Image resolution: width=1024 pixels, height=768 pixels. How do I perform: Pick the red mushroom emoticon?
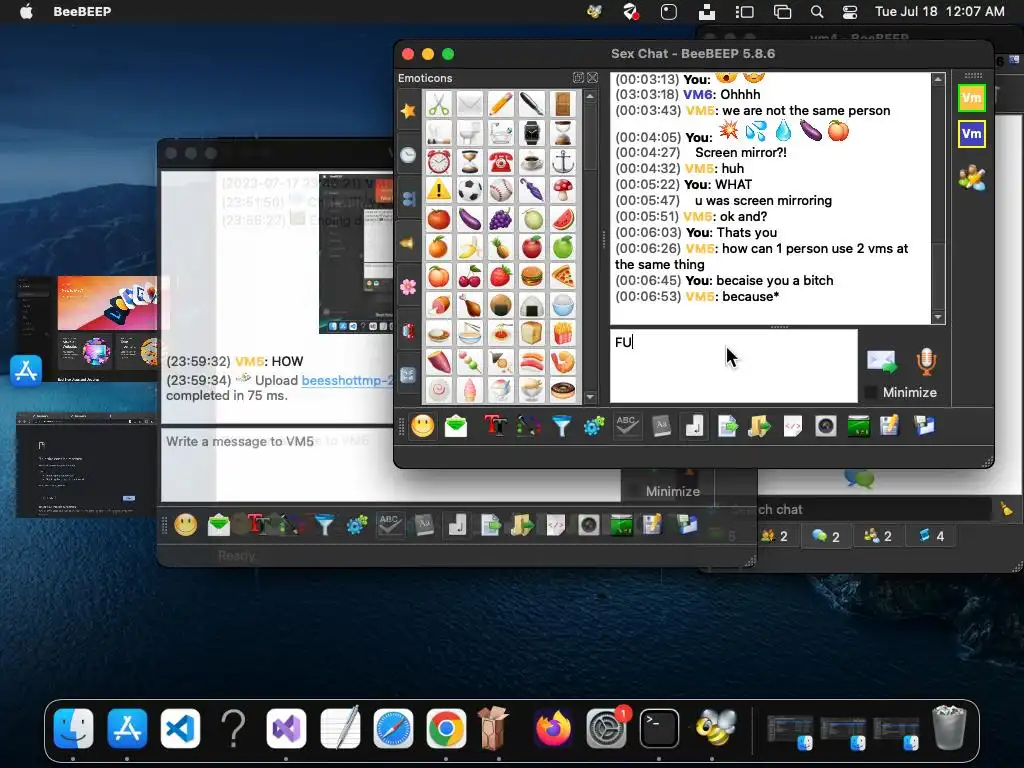(x=562, y=190)
